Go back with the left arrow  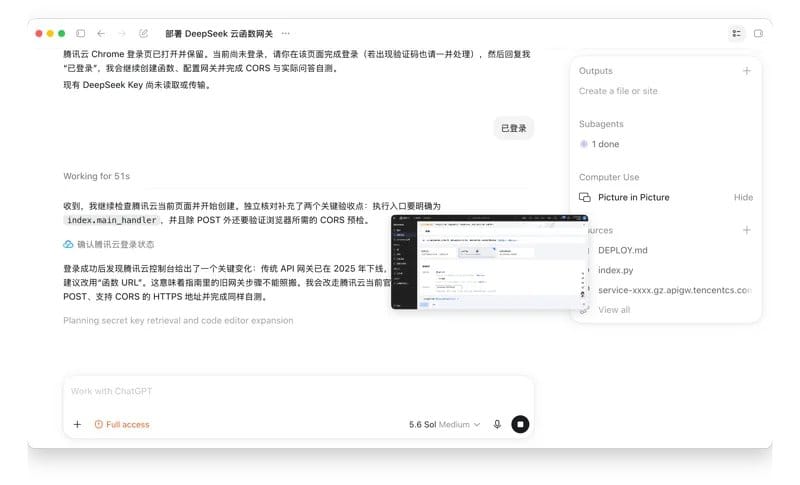coord(101,33)
